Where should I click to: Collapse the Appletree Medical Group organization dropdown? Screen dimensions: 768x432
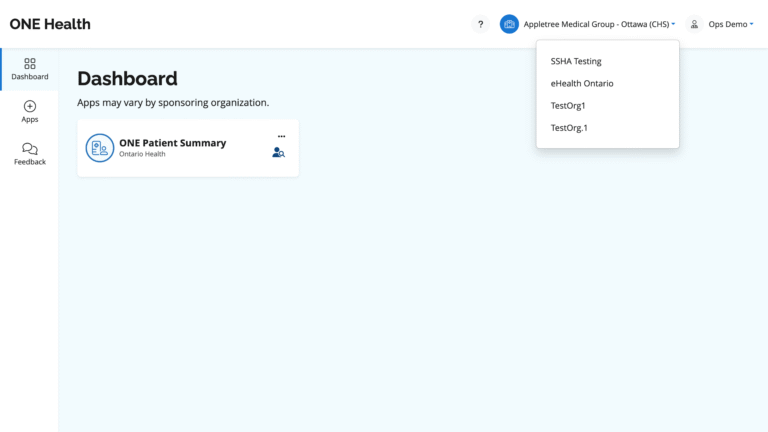coord(599,24)
